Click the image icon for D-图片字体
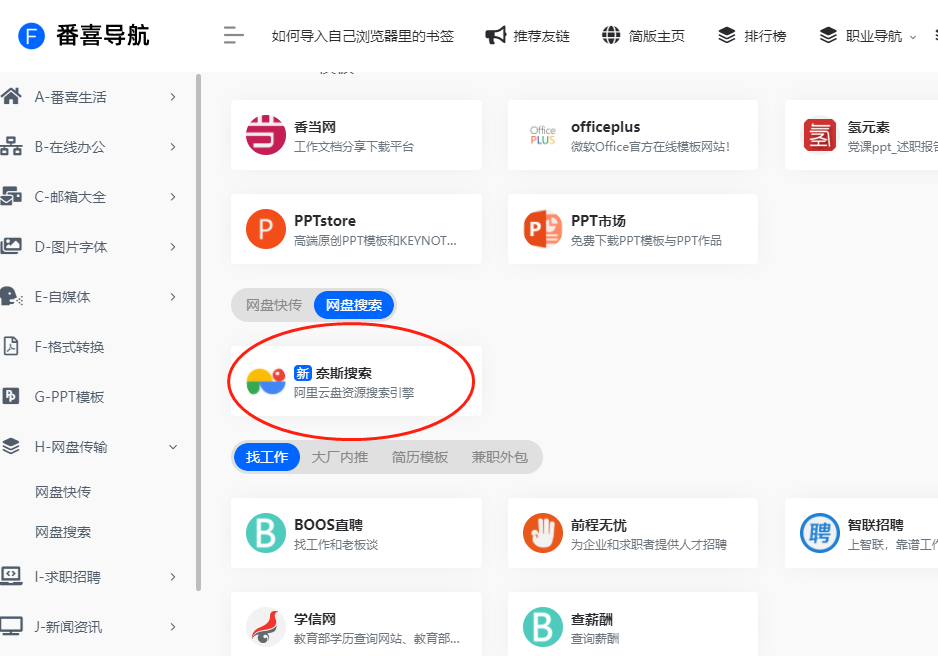This screenshot has width=938, height=656. coord(11,246)
